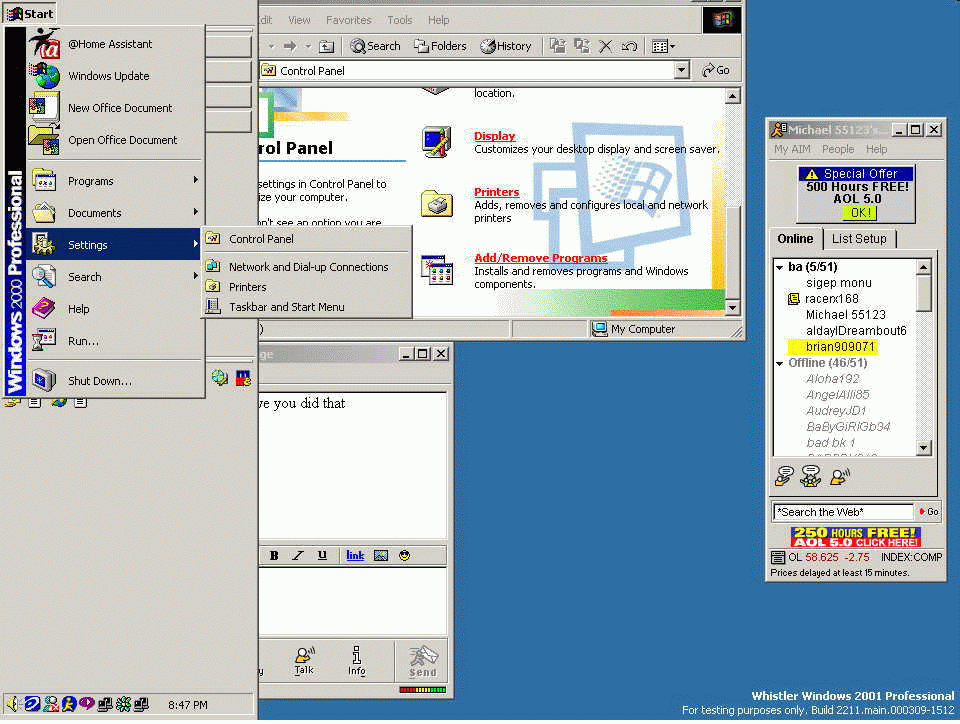The image size is (960, 724).
Task: Toggle Underline in the message window
Action: [x=322, y=555]
